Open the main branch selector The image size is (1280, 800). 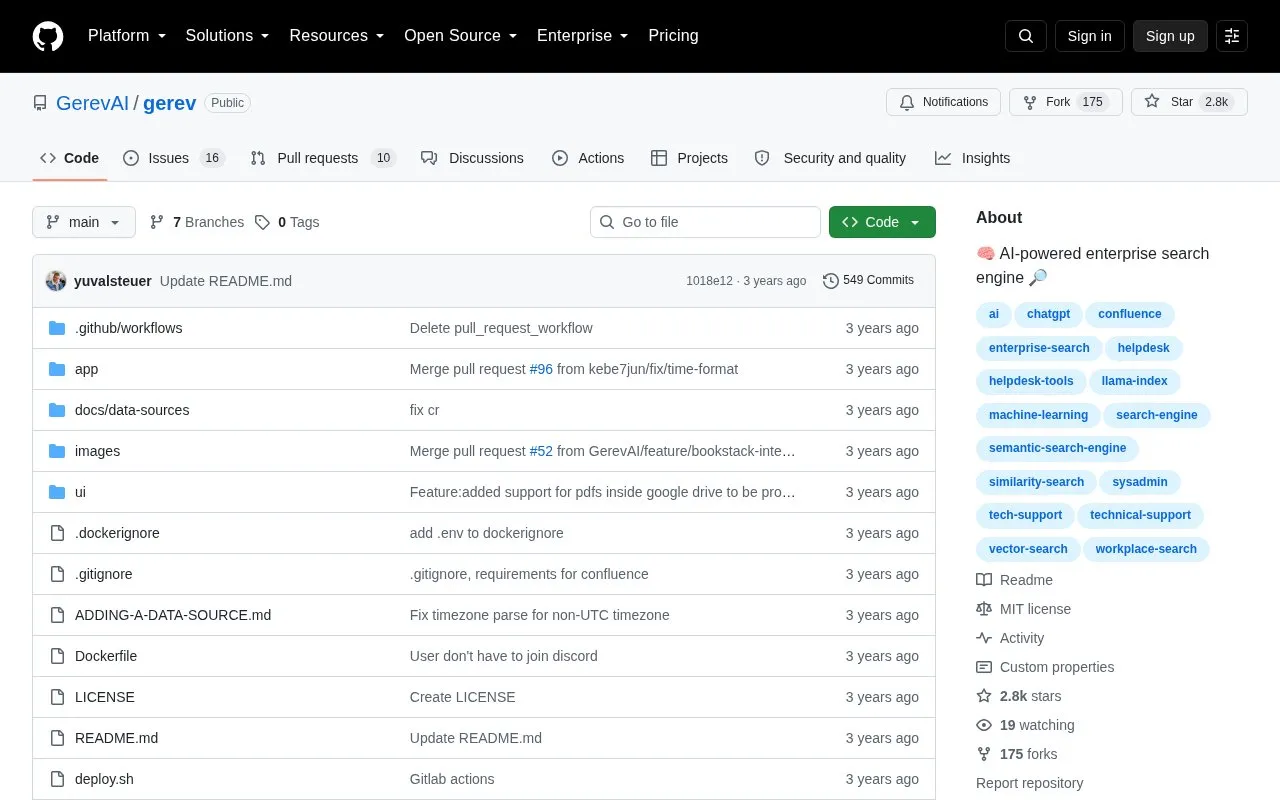pos(84,222)
